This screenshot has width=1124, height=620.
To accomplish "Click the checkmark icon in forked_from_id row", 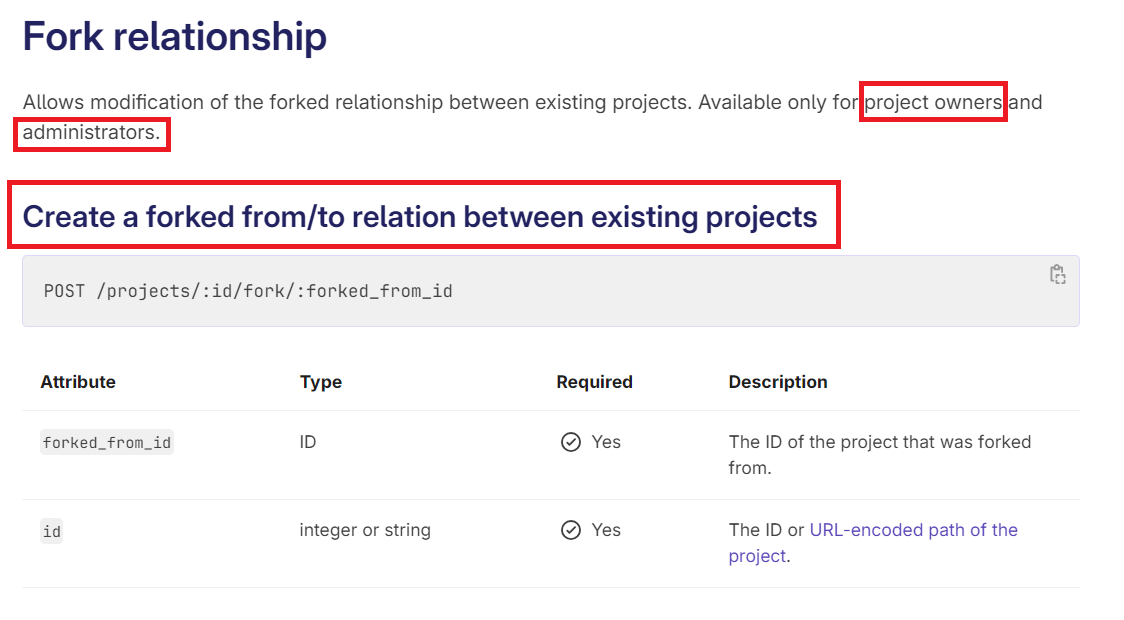I will tap(571, 442).
